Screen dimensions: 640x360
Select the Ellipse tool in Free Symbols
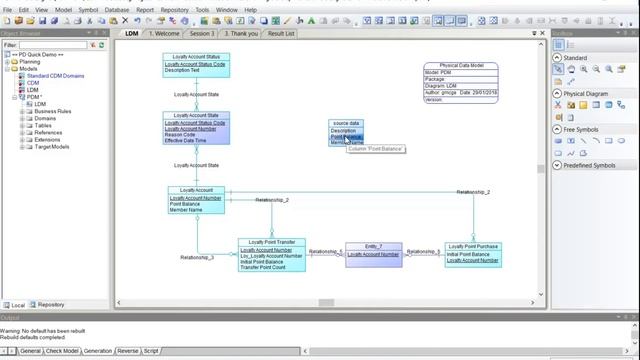[x=622, y=141]
